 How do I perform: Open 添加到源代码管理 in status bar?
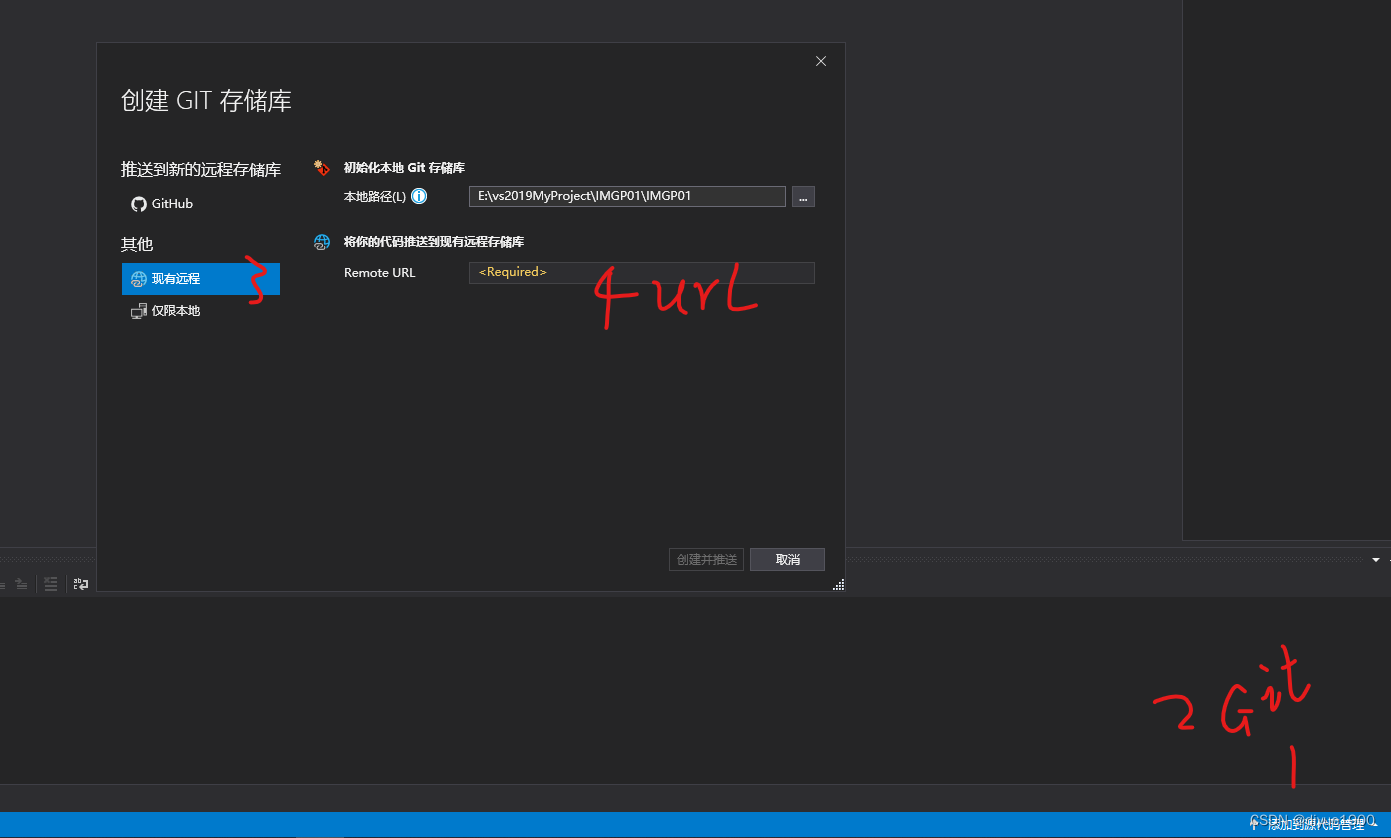point(1317,825)
